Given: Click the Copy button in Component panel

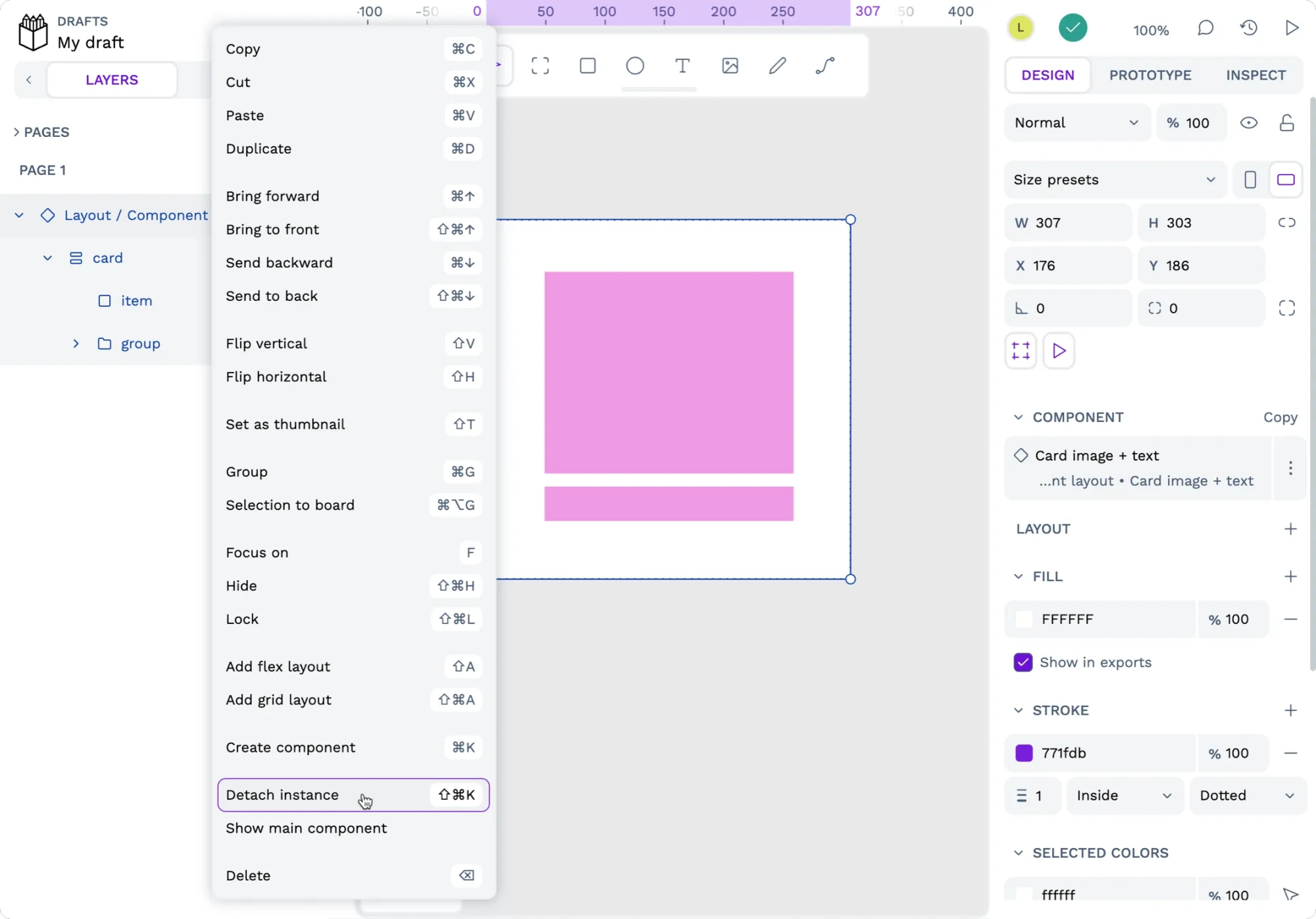Looking at the screenshot, I should (x=1280, y=417).
